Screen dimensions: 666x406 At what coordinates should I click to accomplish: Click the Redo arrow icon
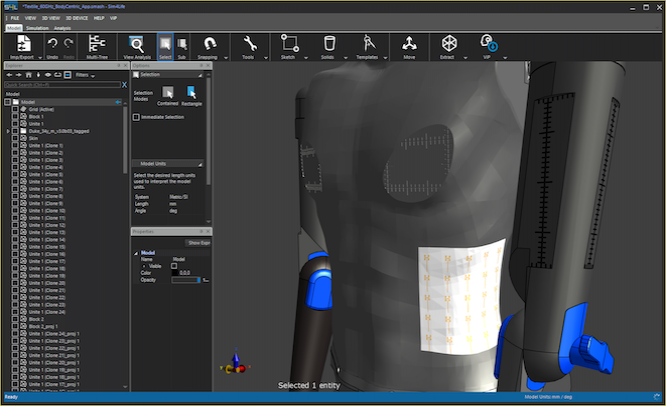68,44
